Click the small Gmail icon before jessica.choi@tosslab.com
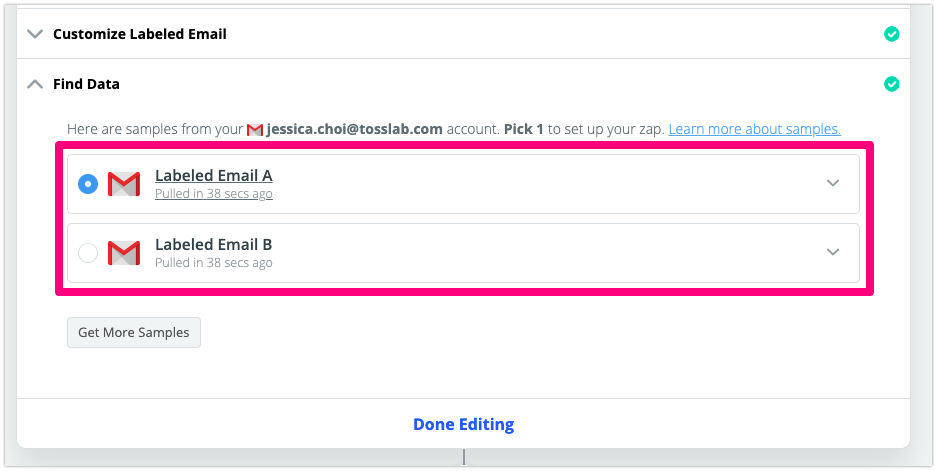Screen dimensions: 937x471 coord(255,130)
